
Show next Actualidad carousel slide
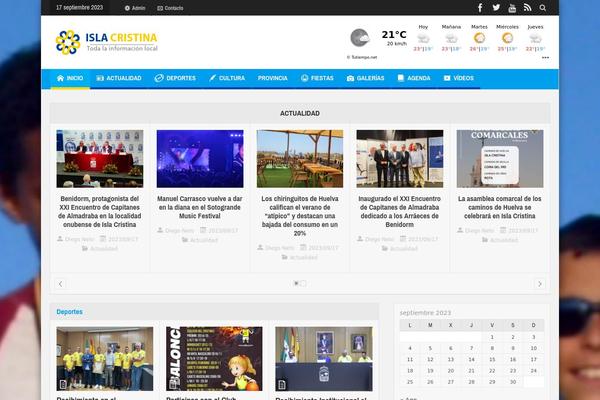pos(540,284)
